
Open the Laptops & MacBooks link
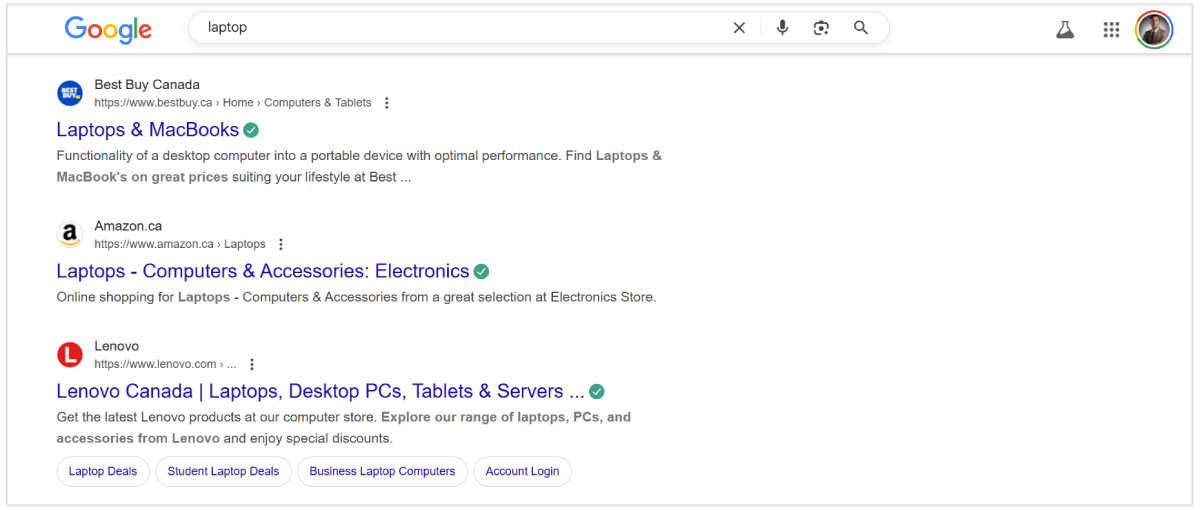point(148,130)
